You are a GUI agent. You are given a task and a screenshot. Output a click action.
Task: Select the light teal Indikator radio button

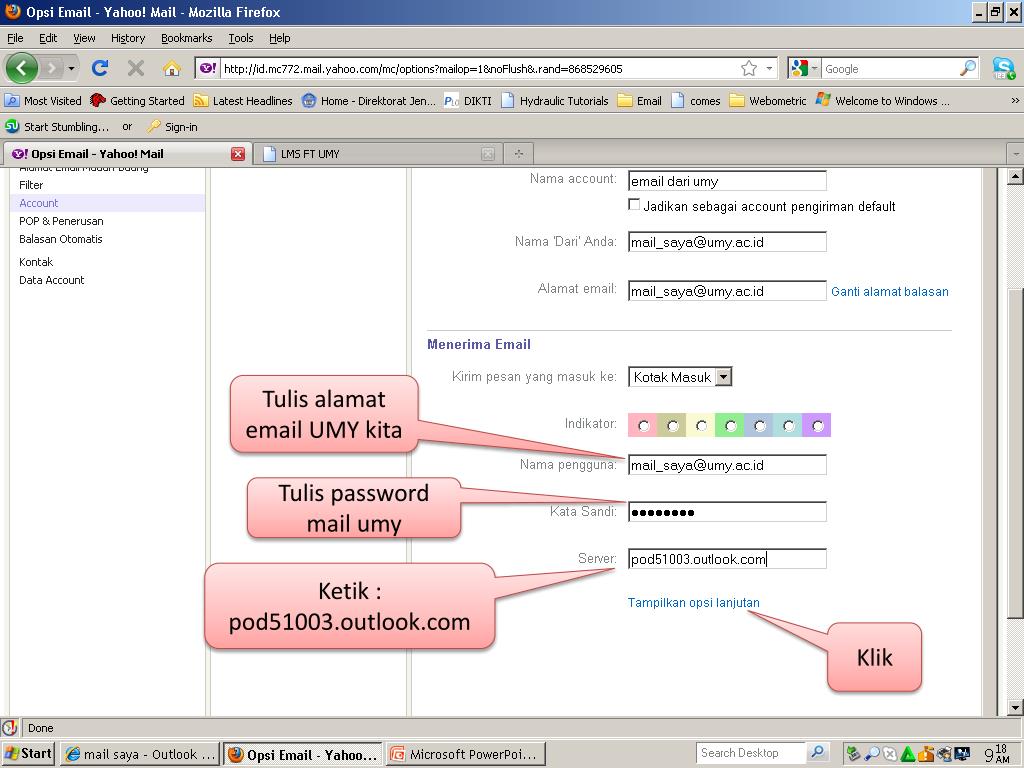point(788,426)
